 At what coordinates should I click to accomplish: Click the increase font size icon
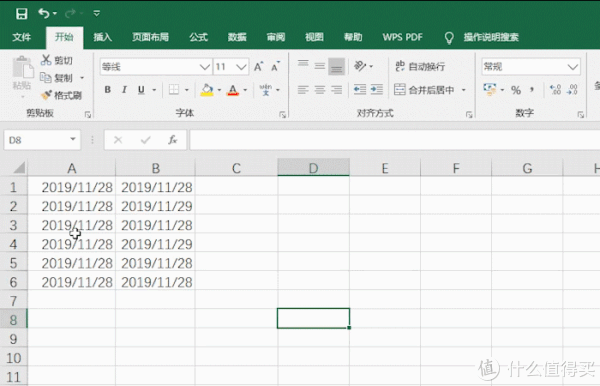[x=259, y=67]
